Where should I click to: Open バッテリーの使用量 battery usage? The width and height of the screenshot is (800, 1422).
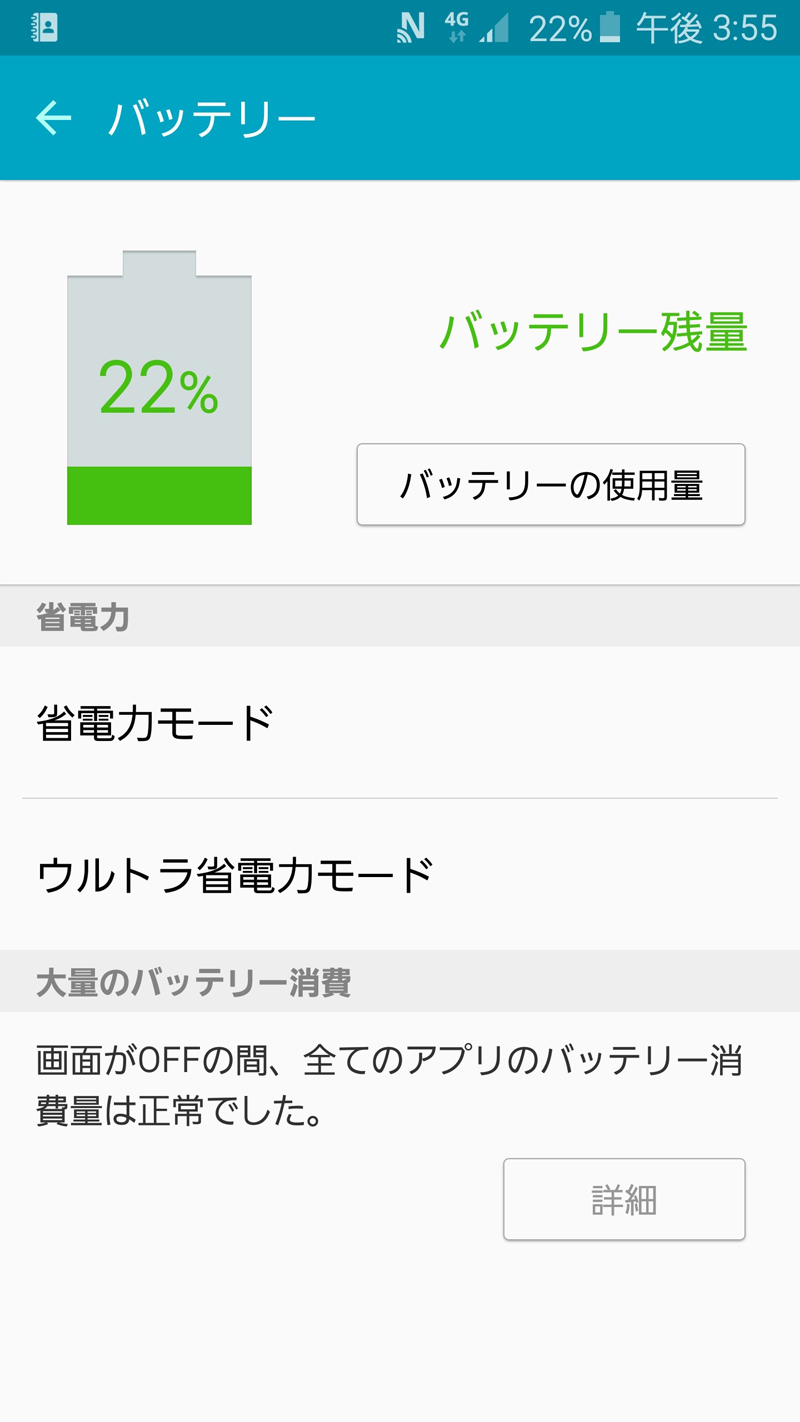point(551,485)
